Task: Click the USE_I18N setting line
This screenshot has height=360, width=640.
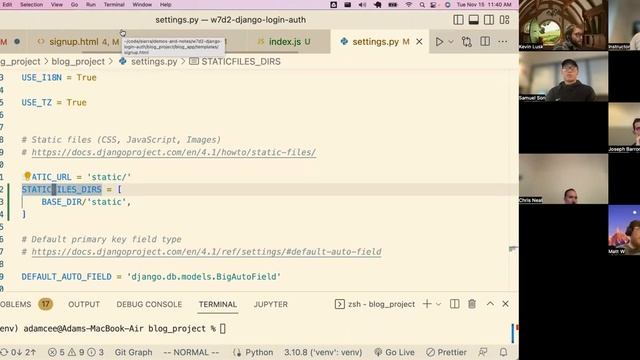Action: pos(59,78)
